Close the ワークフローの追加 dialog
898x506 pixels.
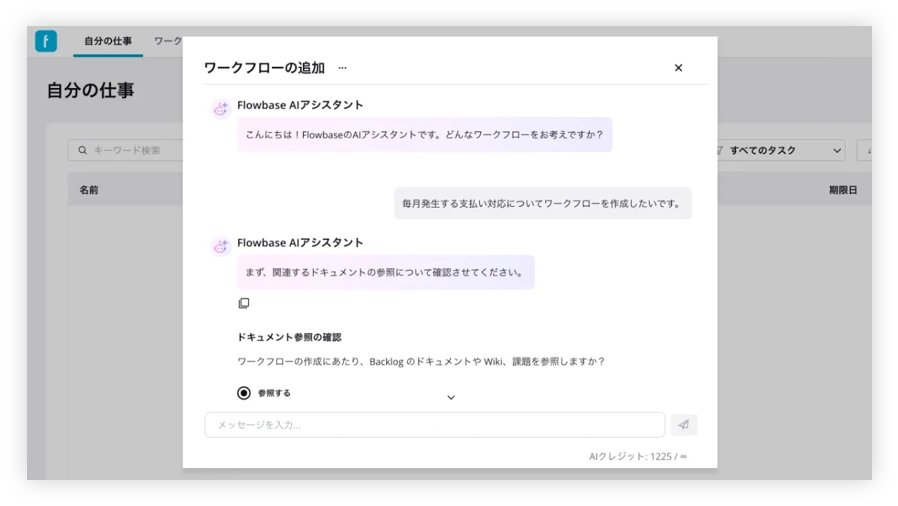[x=678, y=68]
